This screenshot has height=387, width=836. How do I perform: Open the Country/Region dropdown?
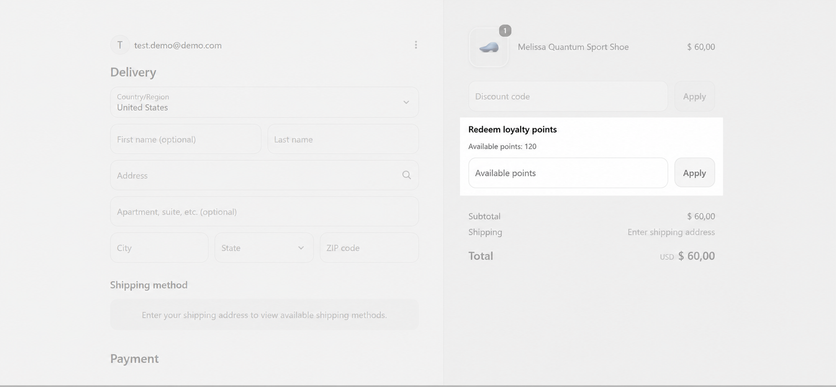(264, 102)
